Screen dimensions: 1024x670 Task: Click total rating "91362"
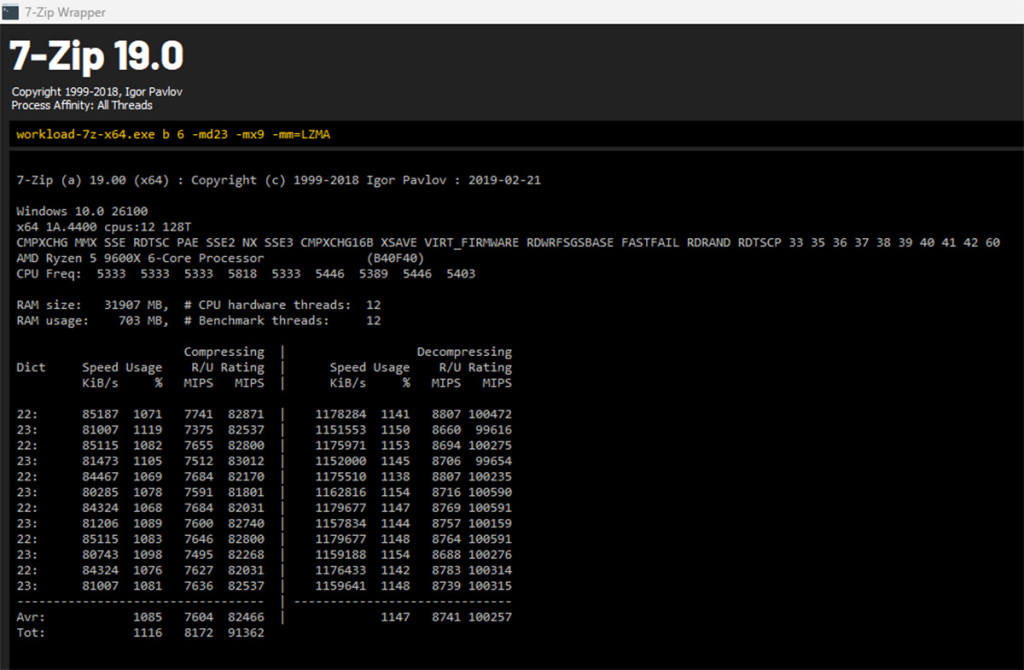pyautogui.click(x=246, y=633)
